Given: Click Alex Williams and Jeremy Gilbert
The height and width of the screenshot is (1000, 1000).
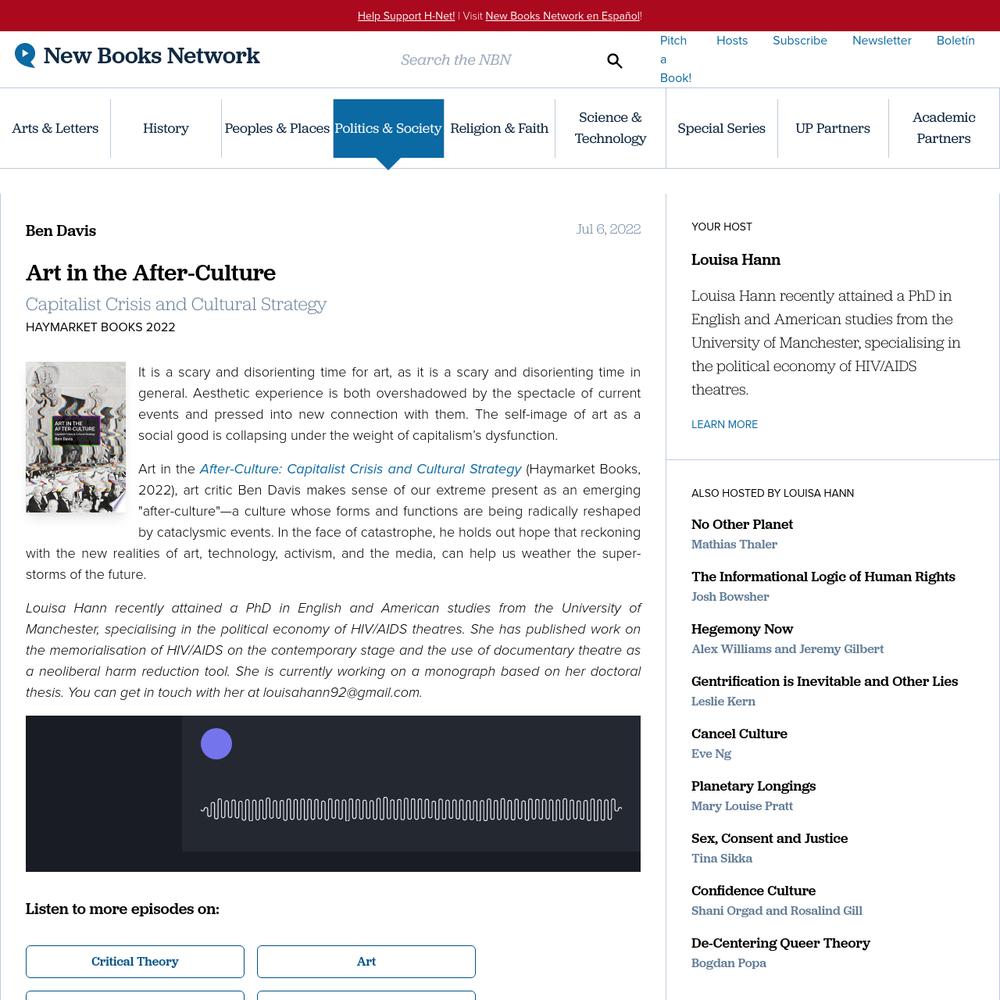Looking at the screenshot, I should (x=788, y=649).
